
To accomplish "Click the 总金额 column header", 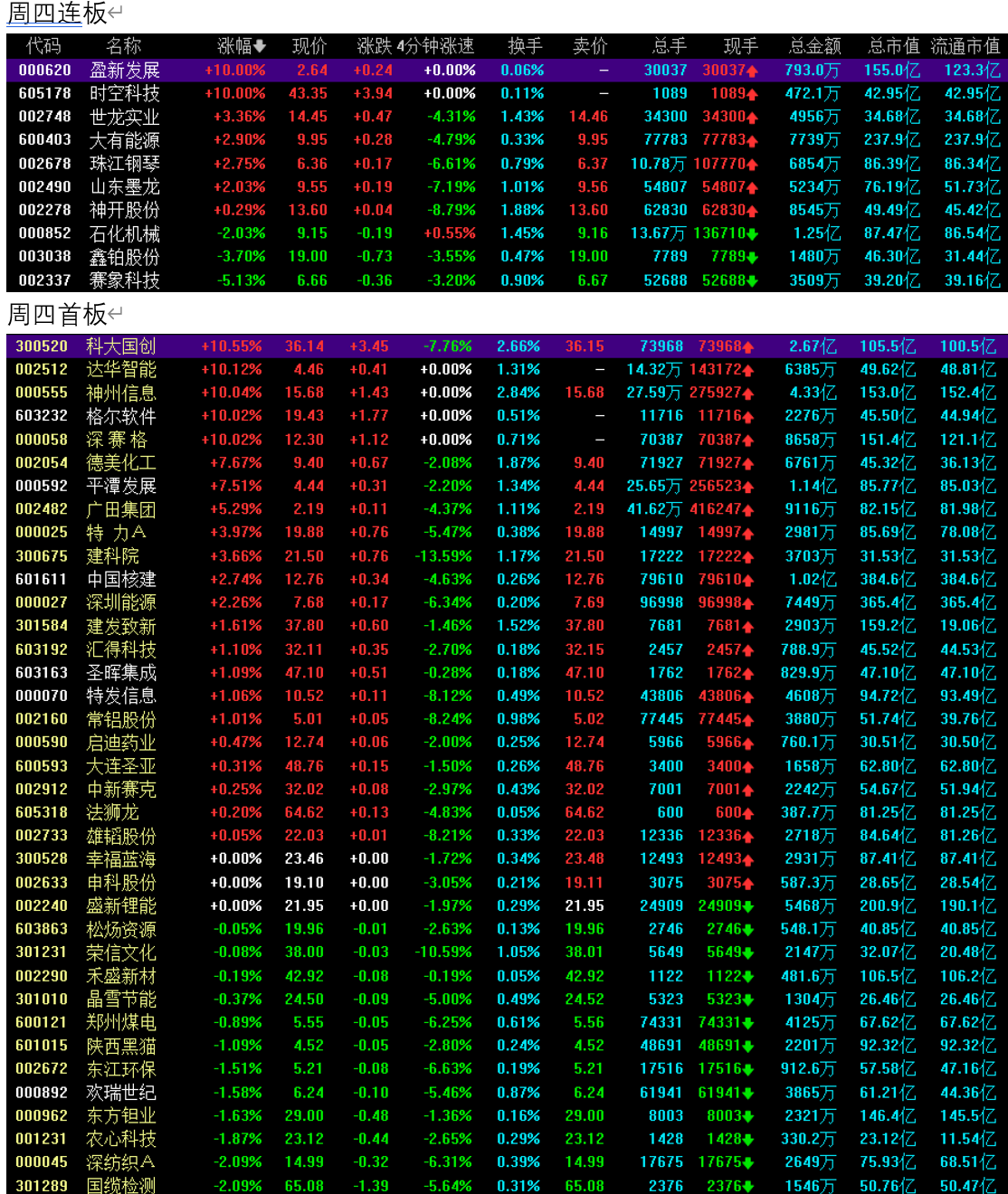I will click(x=814, y=46).
